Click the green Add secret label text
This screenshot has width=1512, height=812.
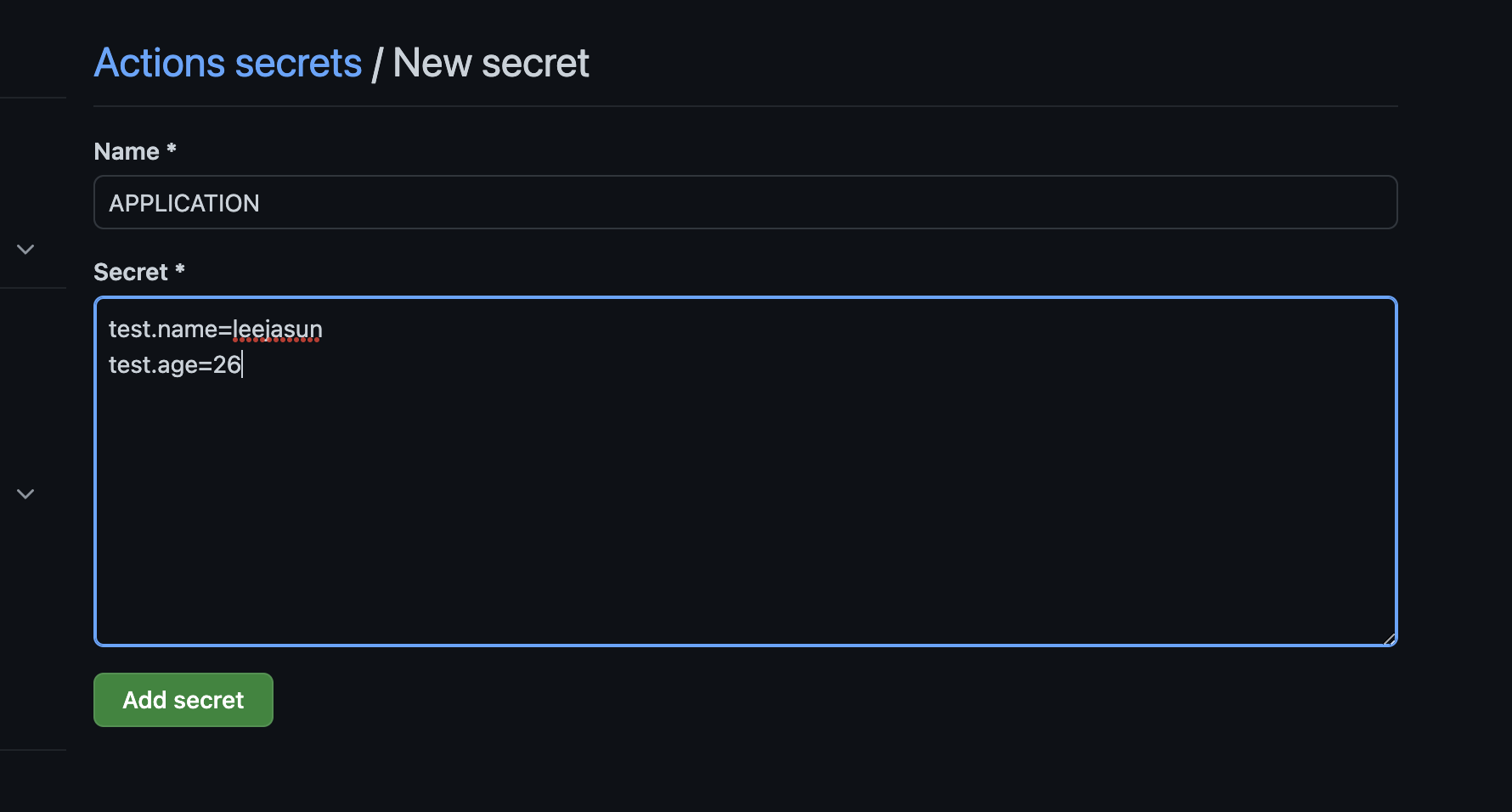pyautogui.click(x=182, y=699)
